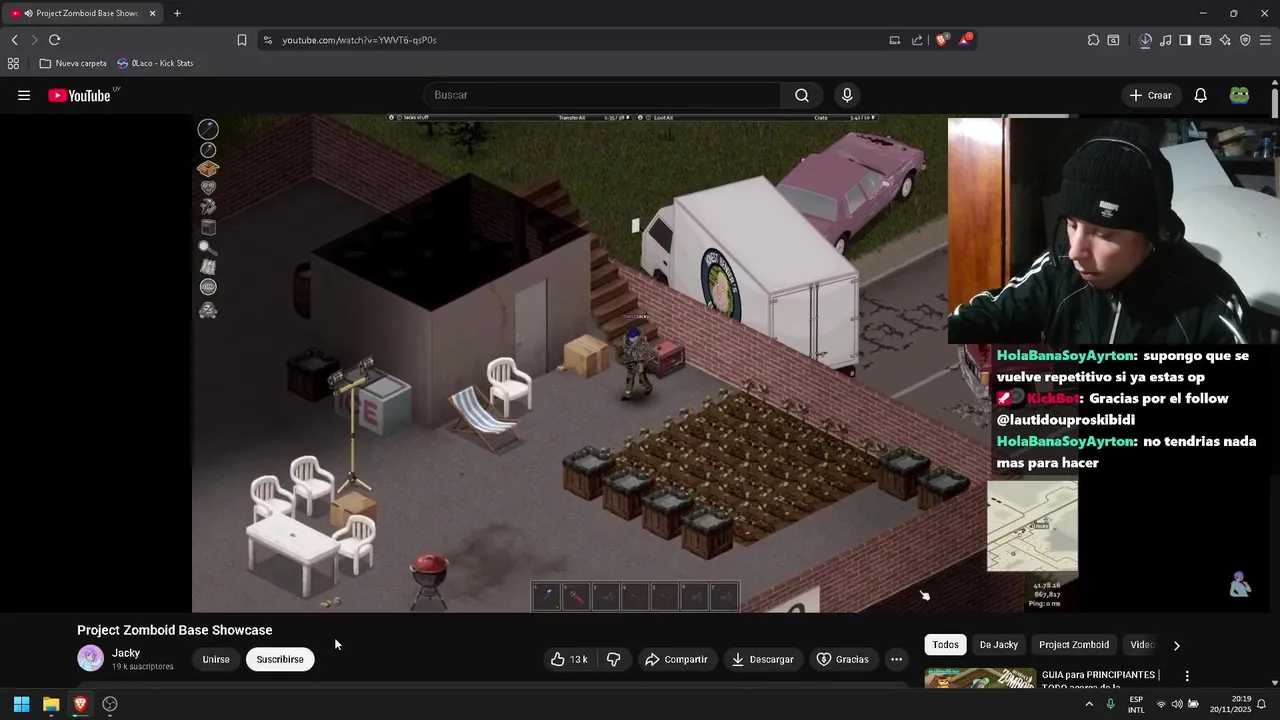Click the Buscar search field
This screenshot has height=720, width=1280.
coord(603,95)
